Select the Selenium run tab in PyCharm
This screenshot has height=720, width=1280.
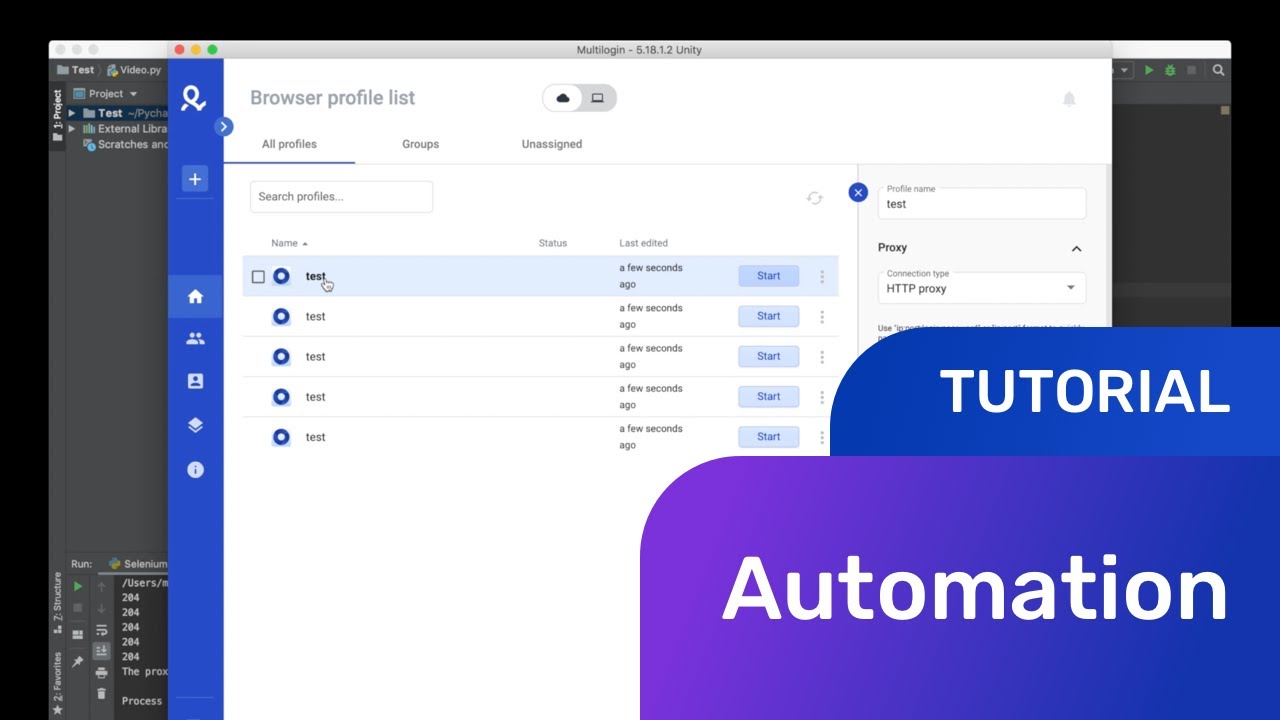[138, 564]
